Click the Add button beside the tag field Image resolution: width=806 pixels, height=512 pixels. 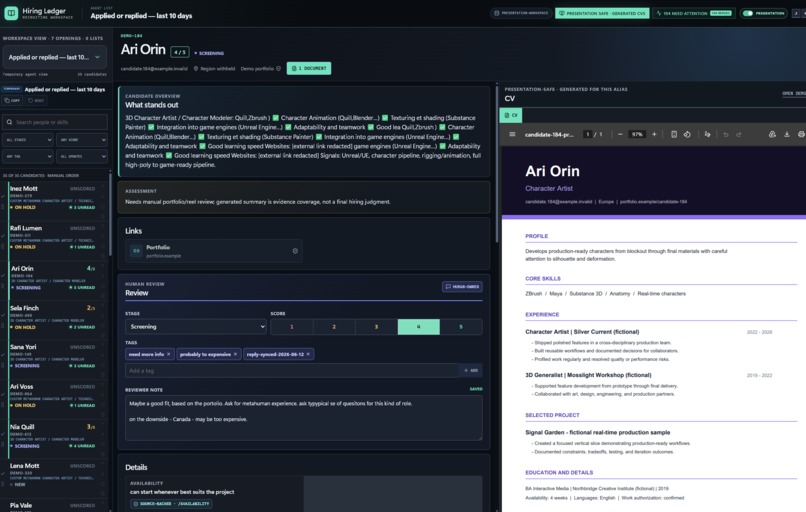(470, 370)
